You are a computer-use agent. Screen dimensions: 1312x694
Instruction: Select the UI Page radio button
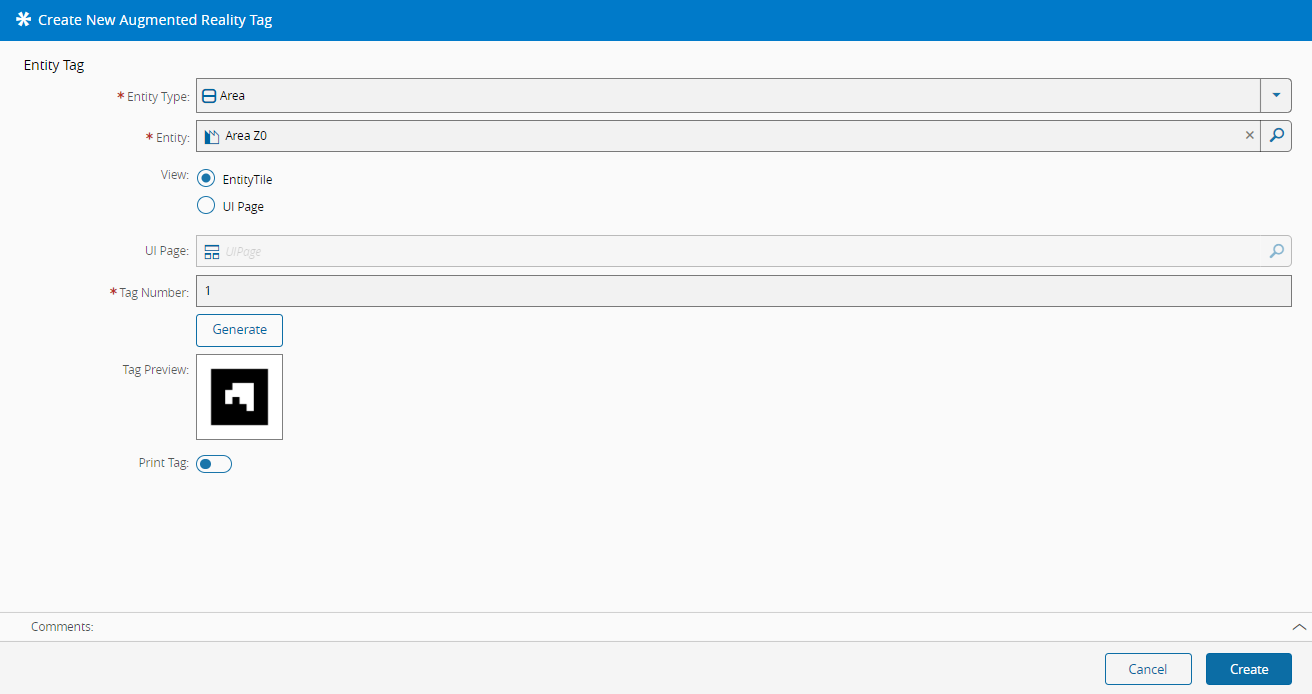(206, 206)
